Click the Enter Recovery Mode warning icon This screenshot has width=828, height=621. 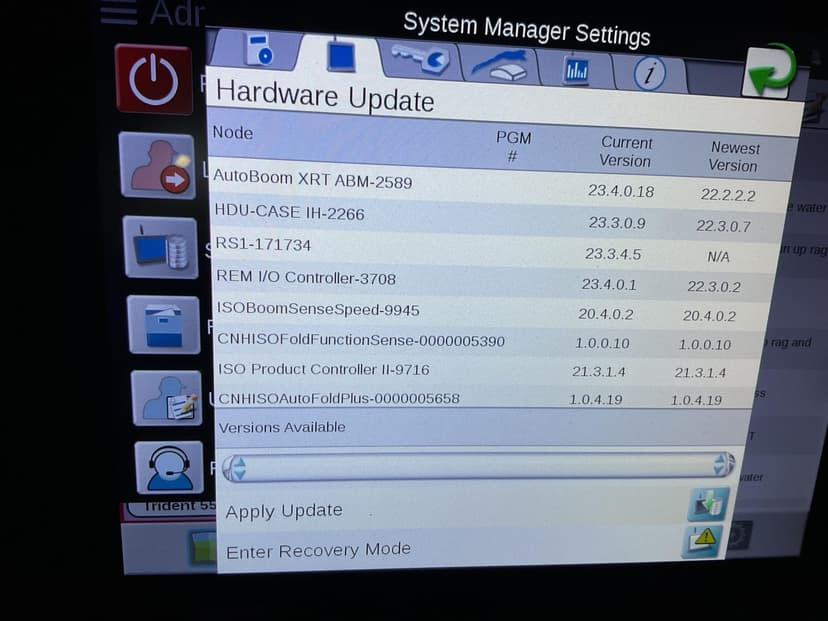703,541
